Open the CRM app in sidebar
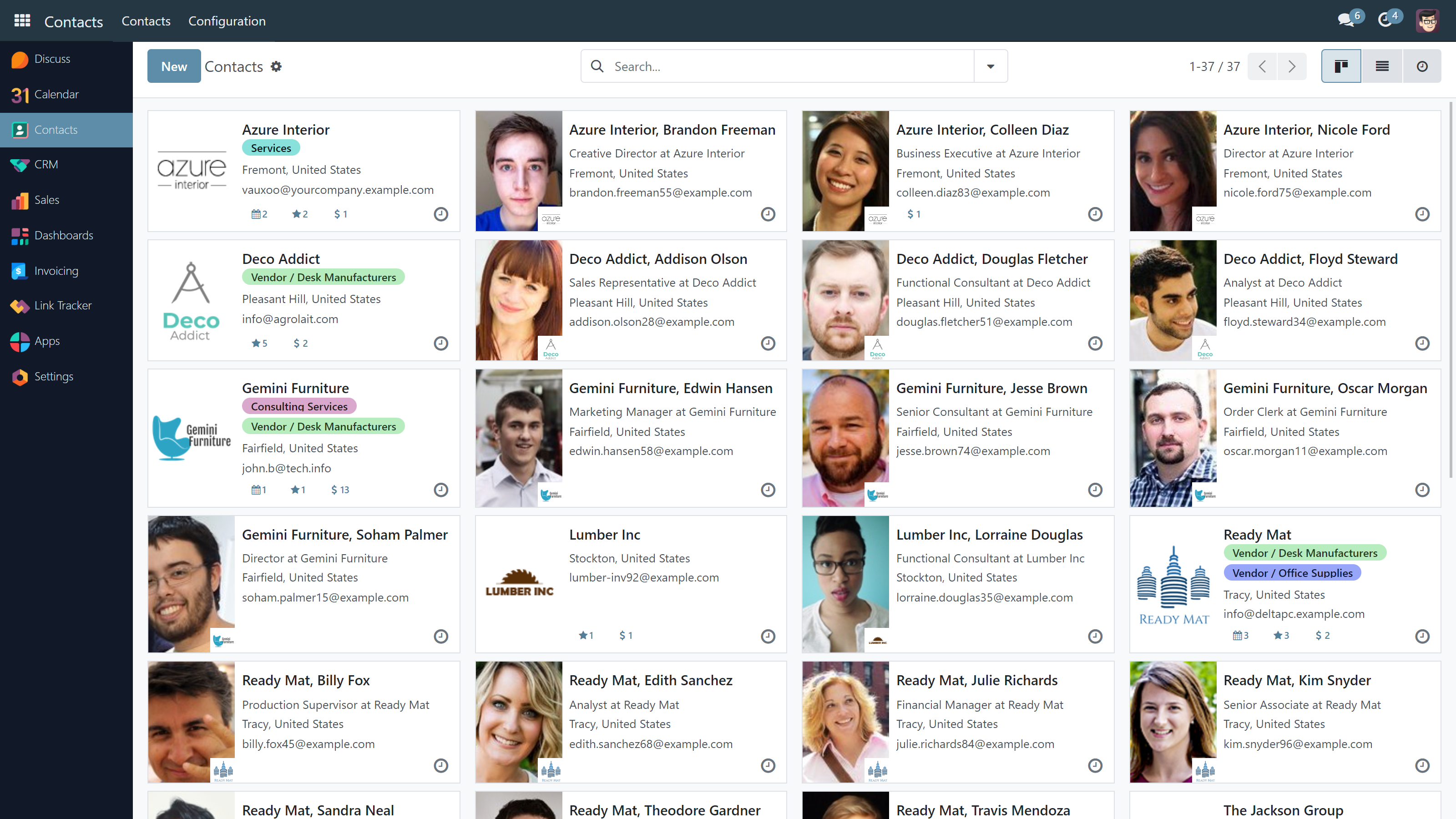The height and width of the screenshot is (819, 1456). [46, 164]
